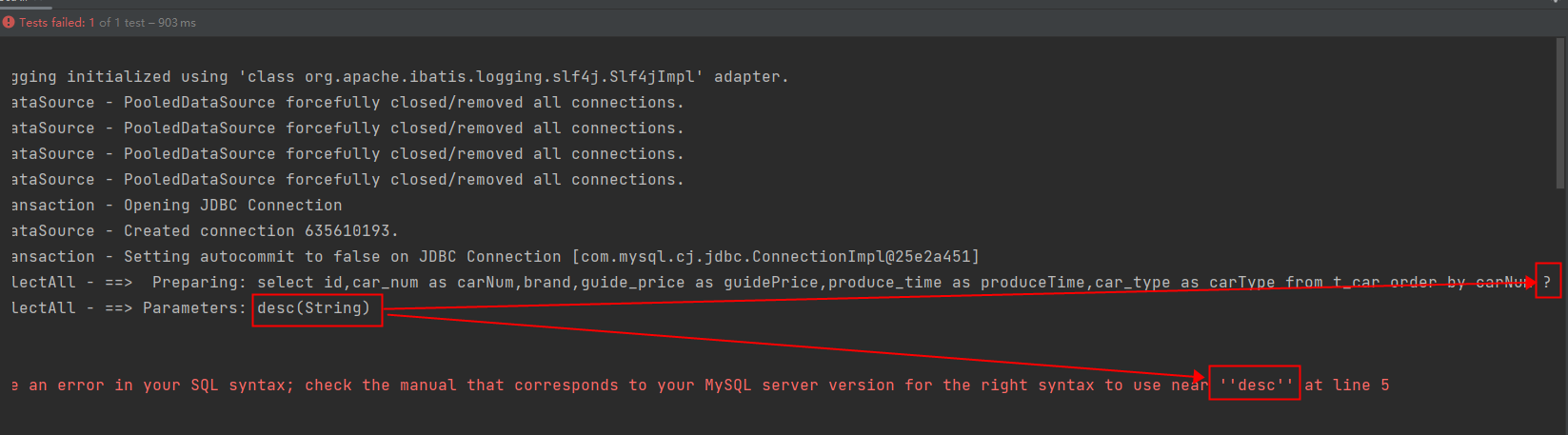Click the 'Created connection 635610193' line

206,231
